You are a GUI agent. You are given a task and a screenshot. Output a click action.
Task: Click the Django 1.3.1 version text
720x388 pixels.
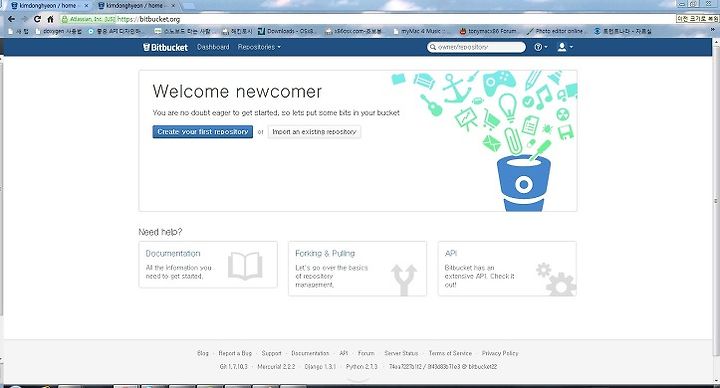pos(320,366)
